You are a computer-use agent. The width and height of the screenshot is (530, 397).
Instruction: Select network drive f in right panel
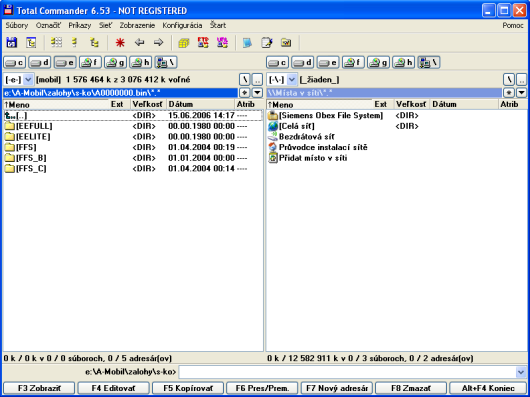(x=353, y=63)
